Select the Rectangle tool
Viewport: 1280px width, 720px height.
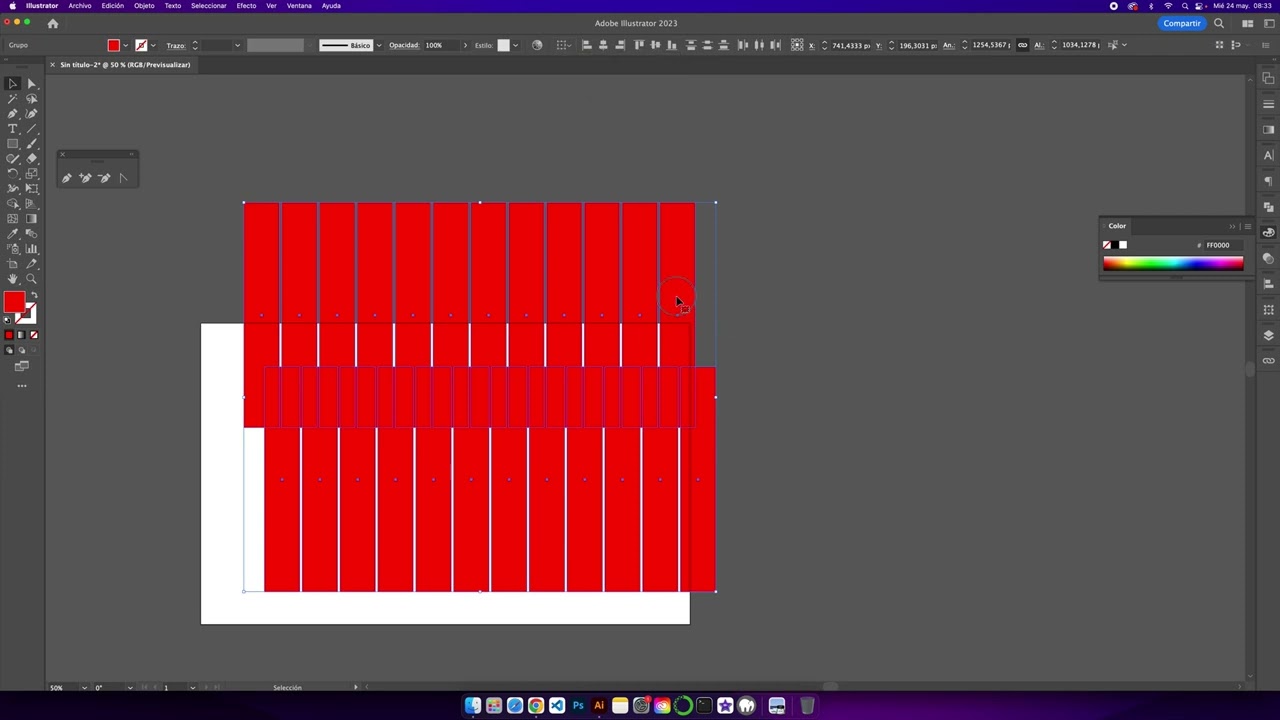click(12, 144)
